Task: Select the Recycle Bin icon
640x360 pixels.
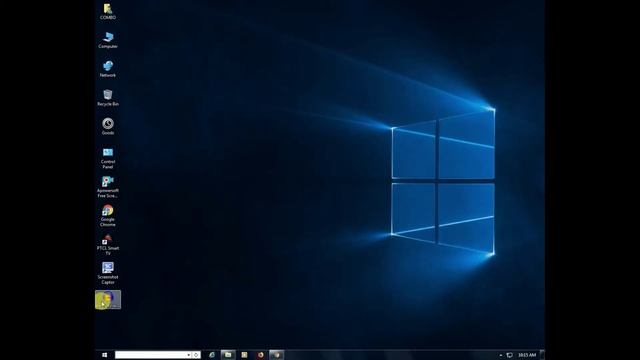Action: (108, 98)
